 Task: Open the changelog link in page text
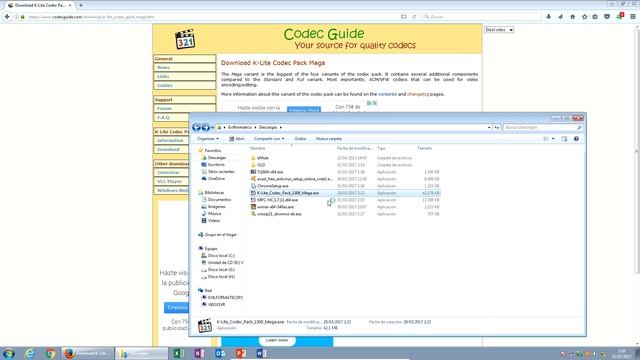[418, 94]
